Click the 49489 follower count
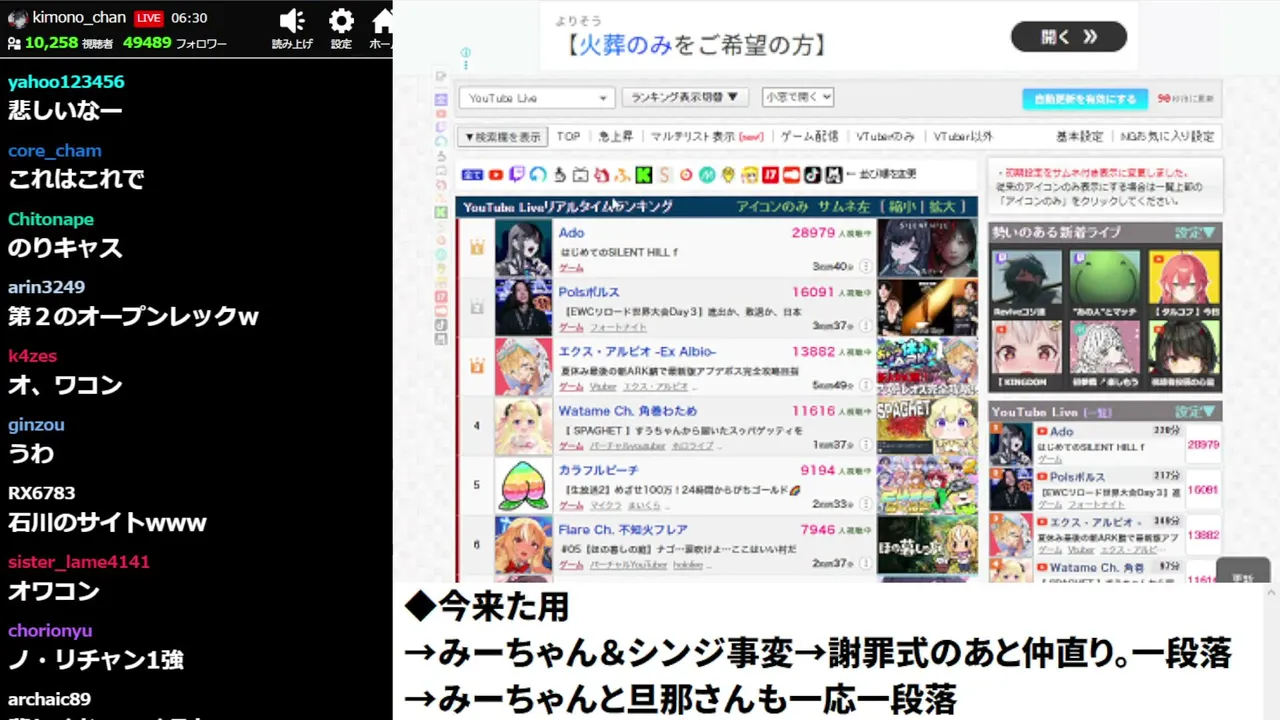This screenshot has width=1280, height=720. click(147, 43)
